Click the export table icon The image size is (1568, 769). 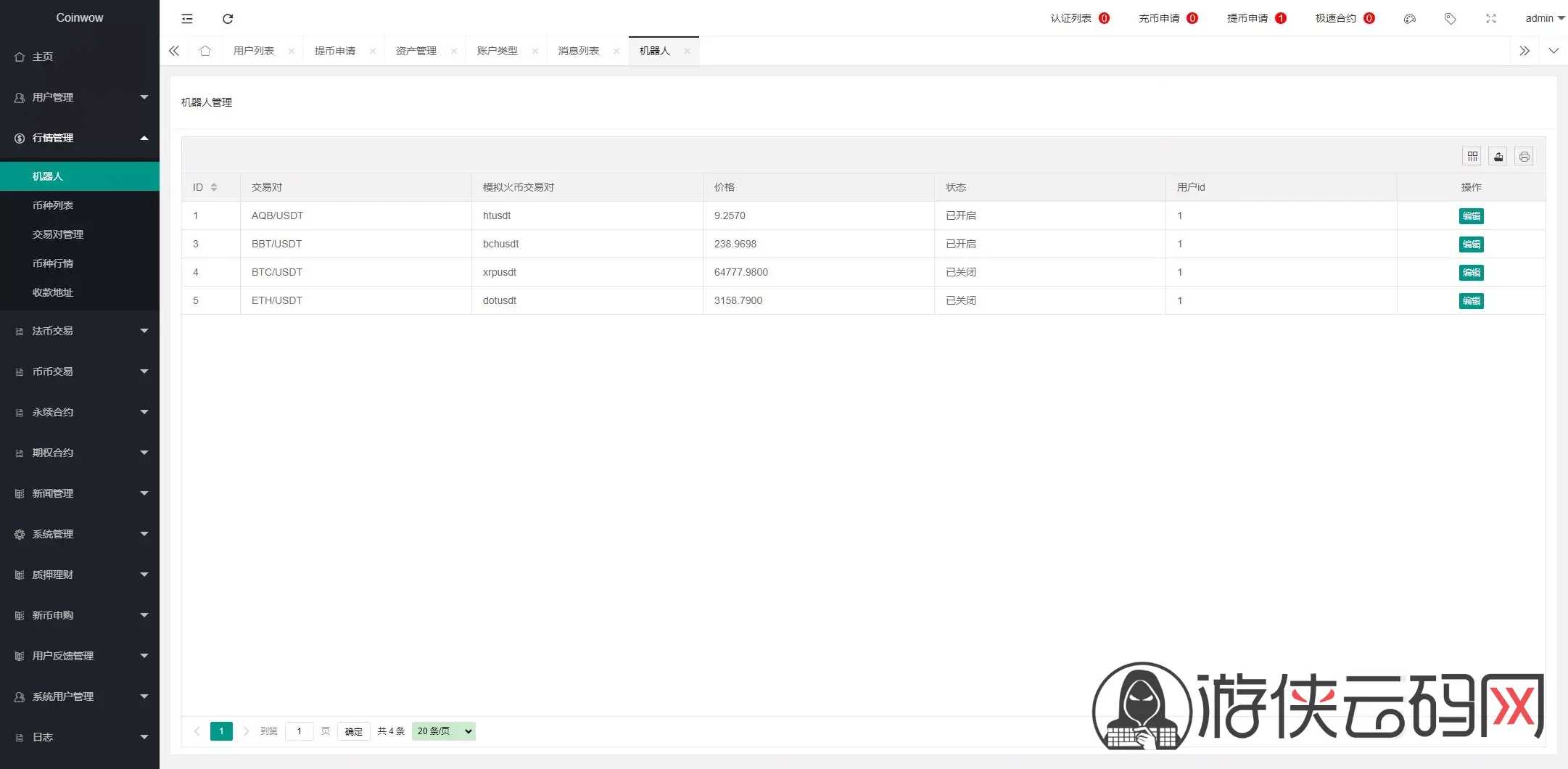[x=1498, y=157]
